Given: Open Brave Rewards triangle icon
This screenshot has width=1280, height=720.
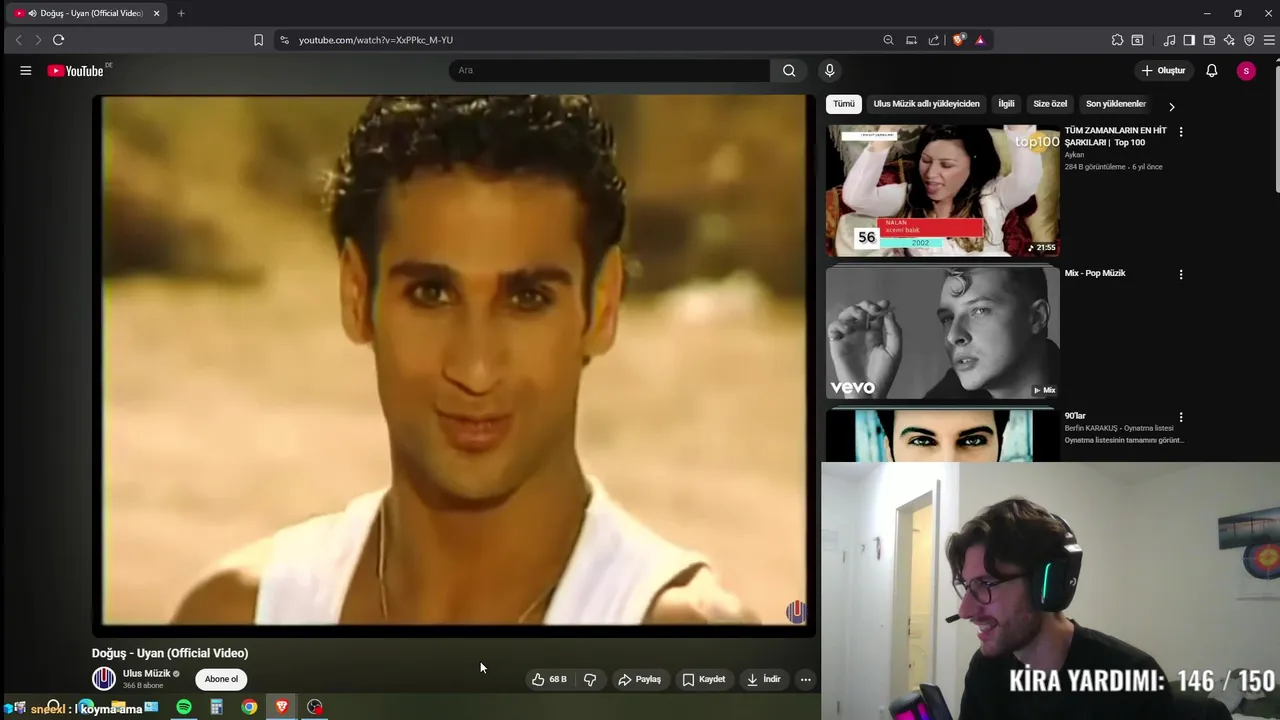Looking at the screenshot, I should click(980, 40).
